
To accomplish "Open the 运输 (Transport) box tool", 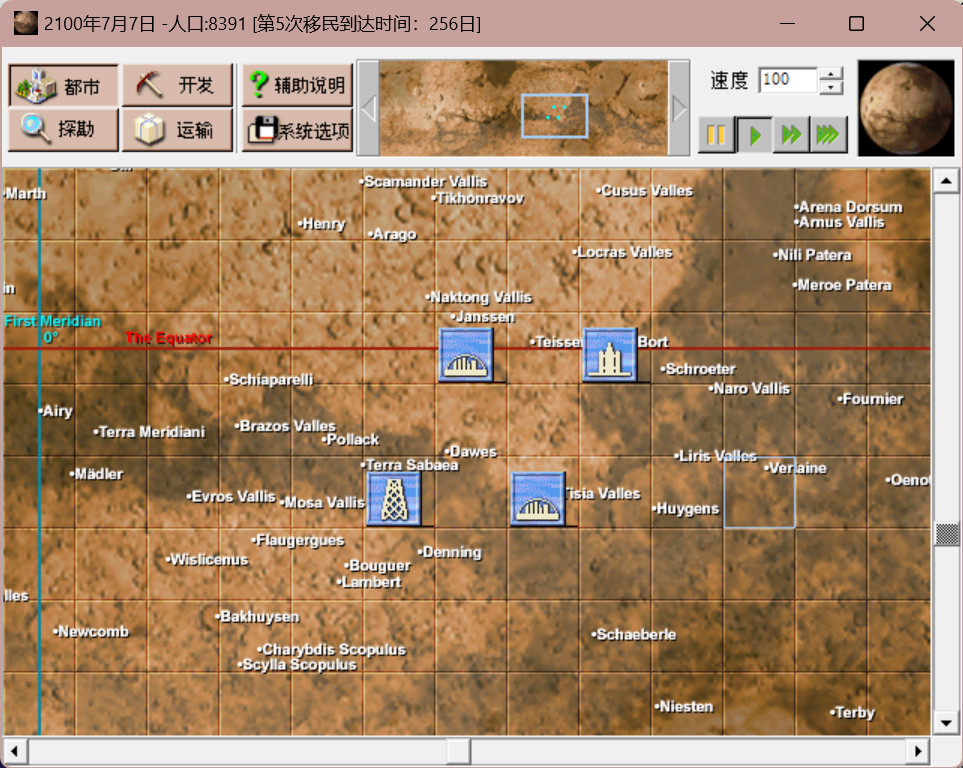I will [177, 130].
